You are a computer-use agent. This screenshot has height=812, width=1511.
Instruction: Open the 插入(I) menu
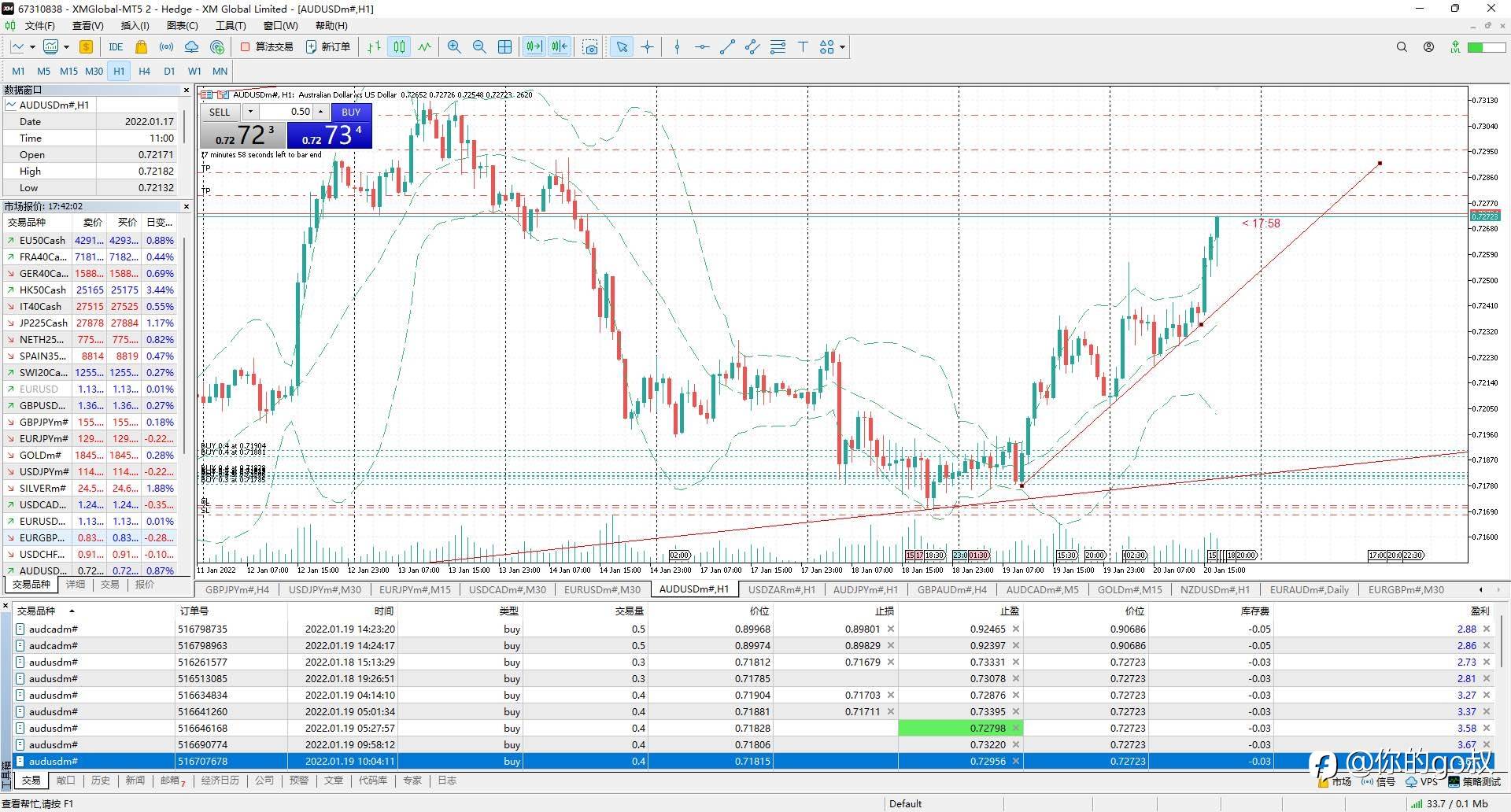[135, 25]
